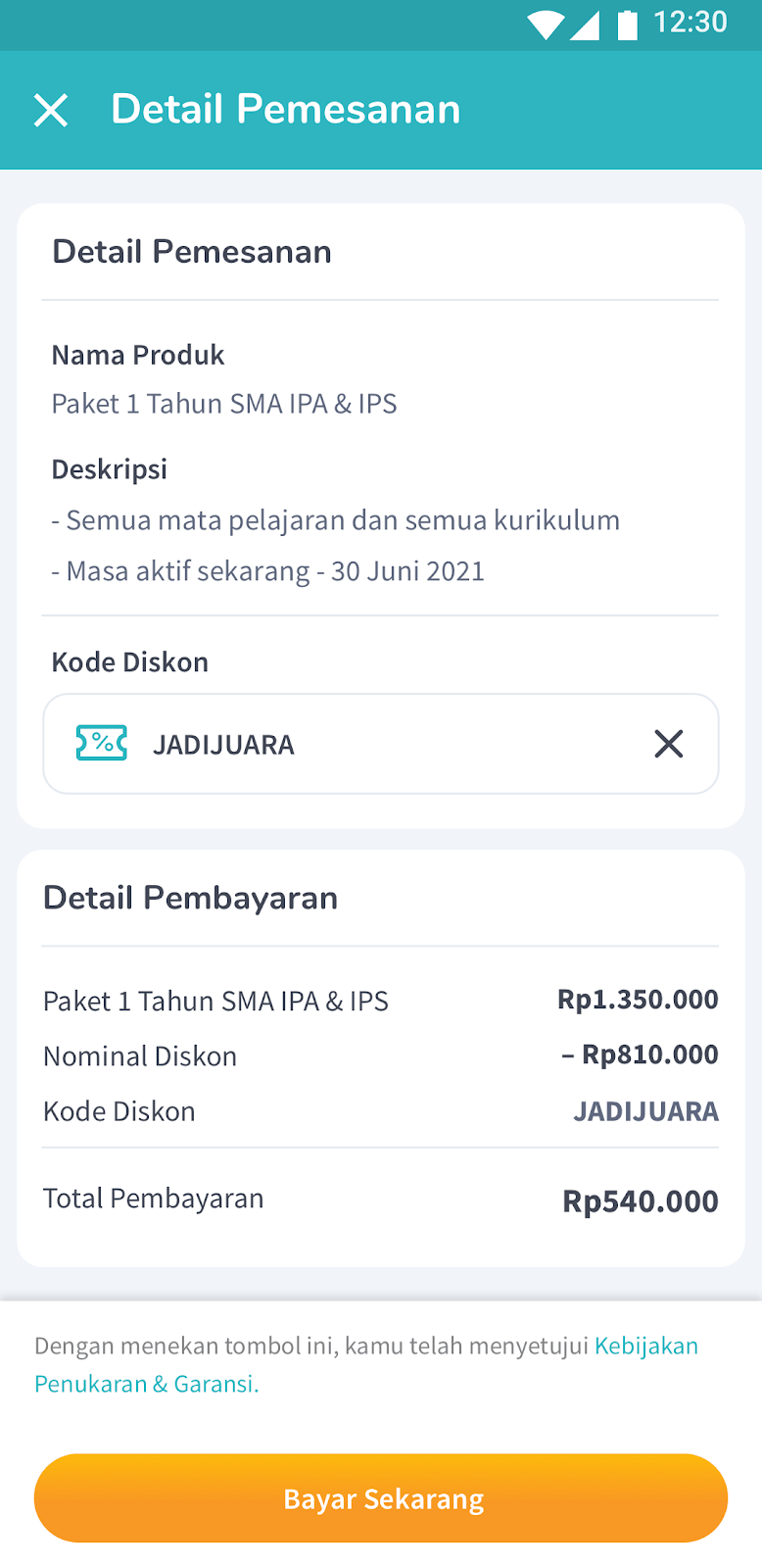Screen dimensions: 762x1568
Task: Tap the Total Pembayaran Rp540.000 amount
Action: (x=641, y=1201)
